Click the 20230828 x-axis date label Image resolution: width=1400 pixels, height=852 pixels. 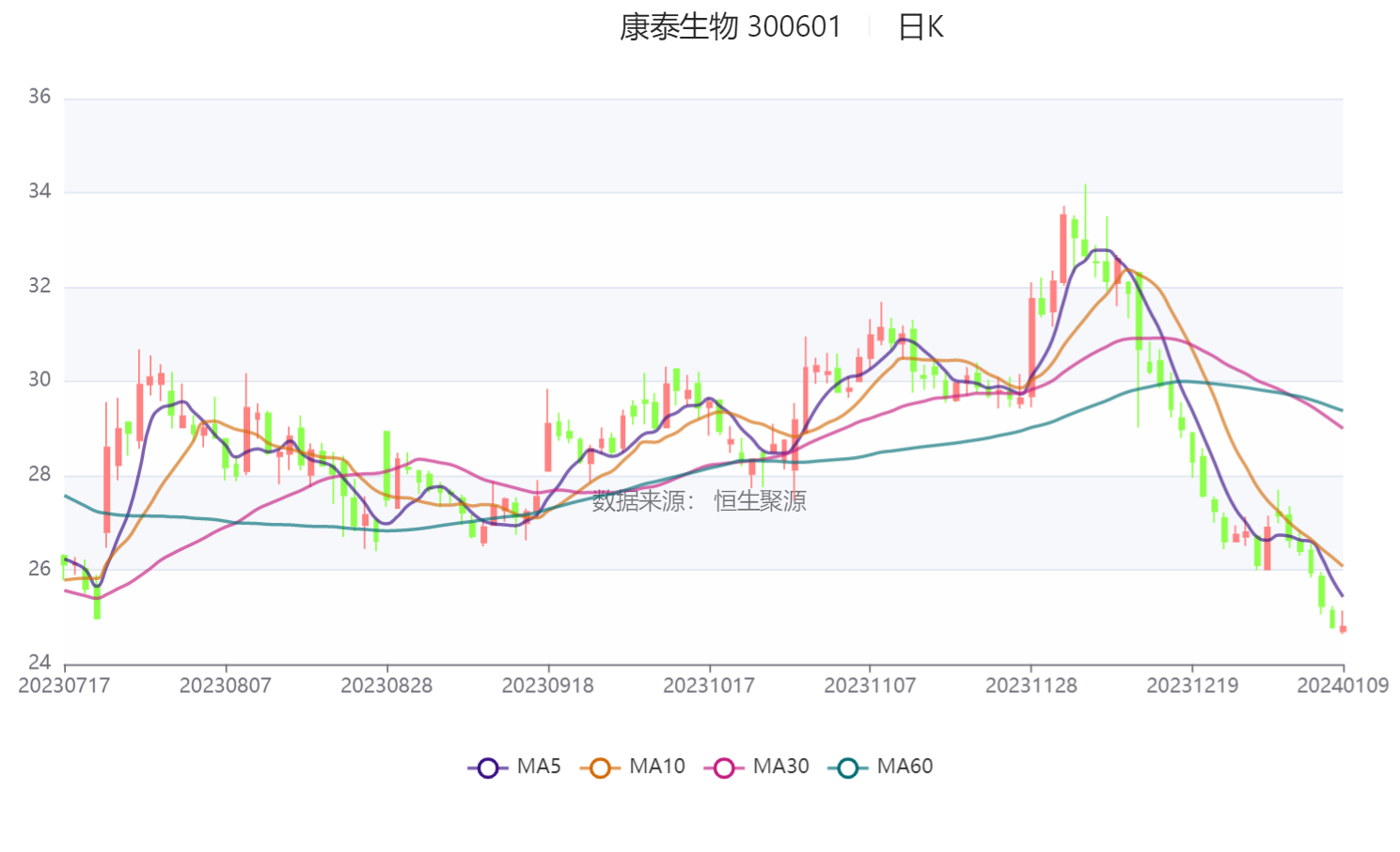pos(386,686)
